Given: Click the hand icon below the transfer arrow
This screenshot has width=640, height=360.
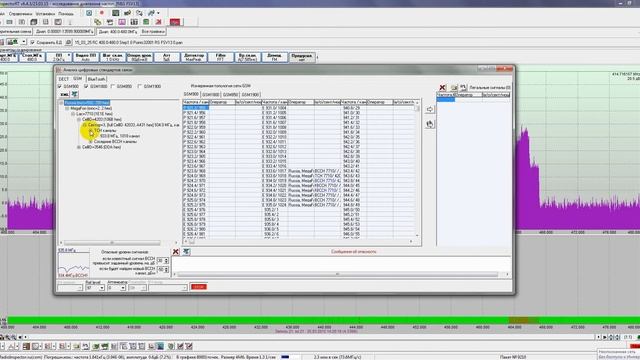Looking at the screenshot, I should tap(430, 124).
